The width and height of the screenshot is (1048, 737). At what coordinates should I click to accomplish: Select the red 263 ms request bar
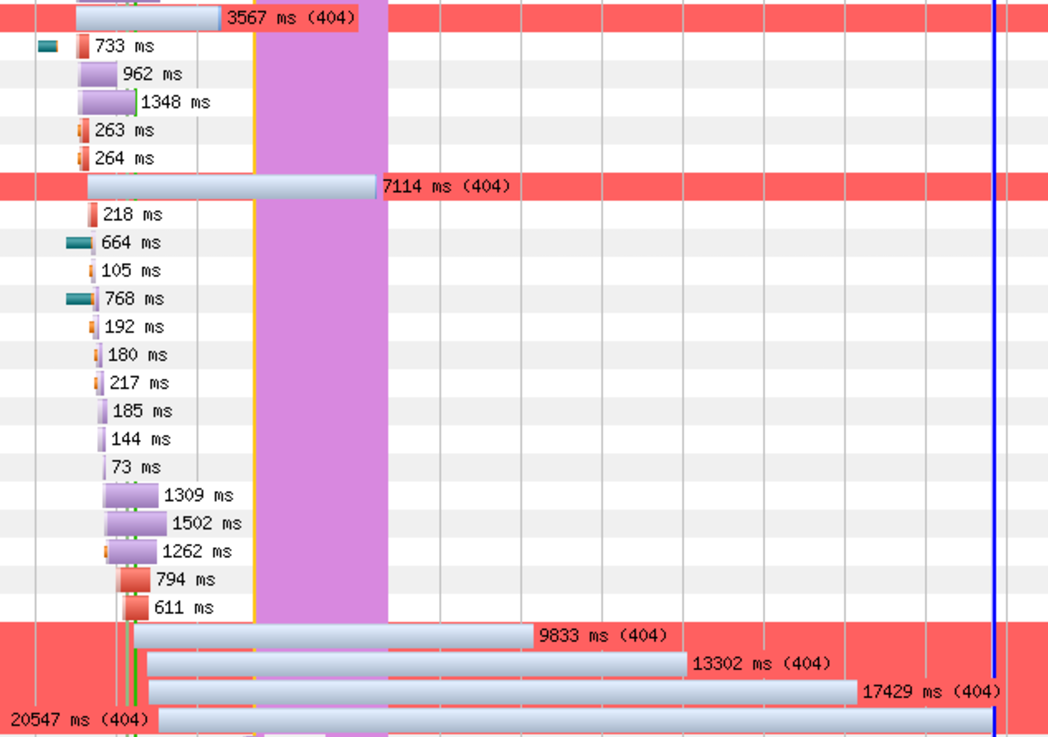84,130
